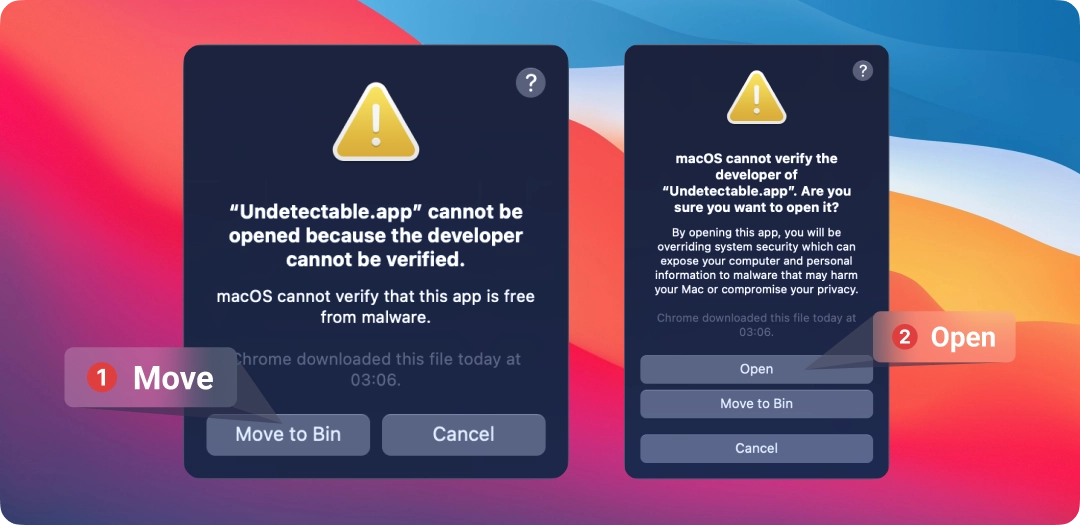Choose Move to Bin in the left dialog
Image resolution: width=1080 pixels, height=525 pixels.
pyautogui.click(x=288, y=434)
